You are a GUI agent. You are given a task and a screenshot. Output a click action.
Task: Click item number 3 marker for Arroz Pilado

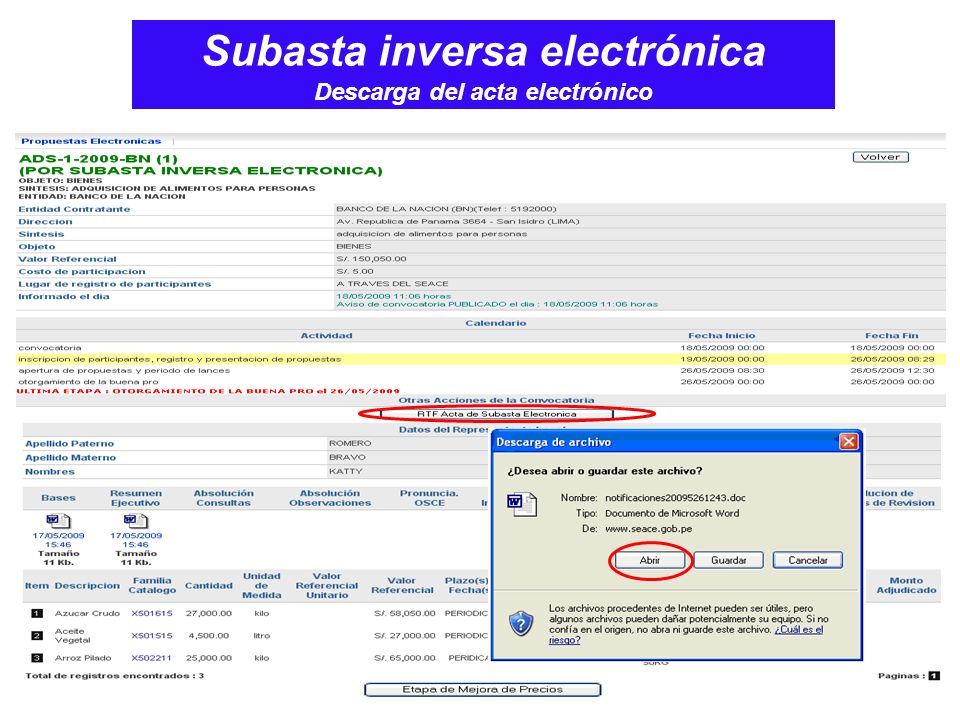click(x=37, y=658)
